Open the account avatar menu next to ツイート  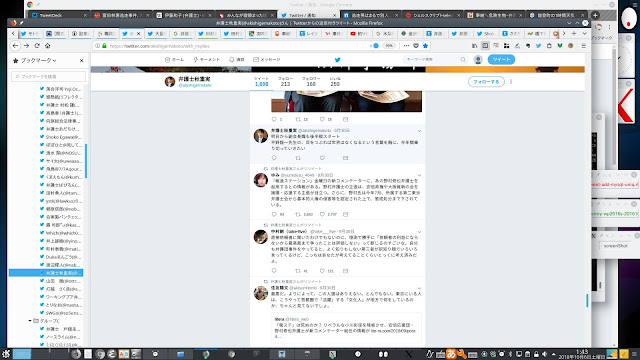click(478, 60)
